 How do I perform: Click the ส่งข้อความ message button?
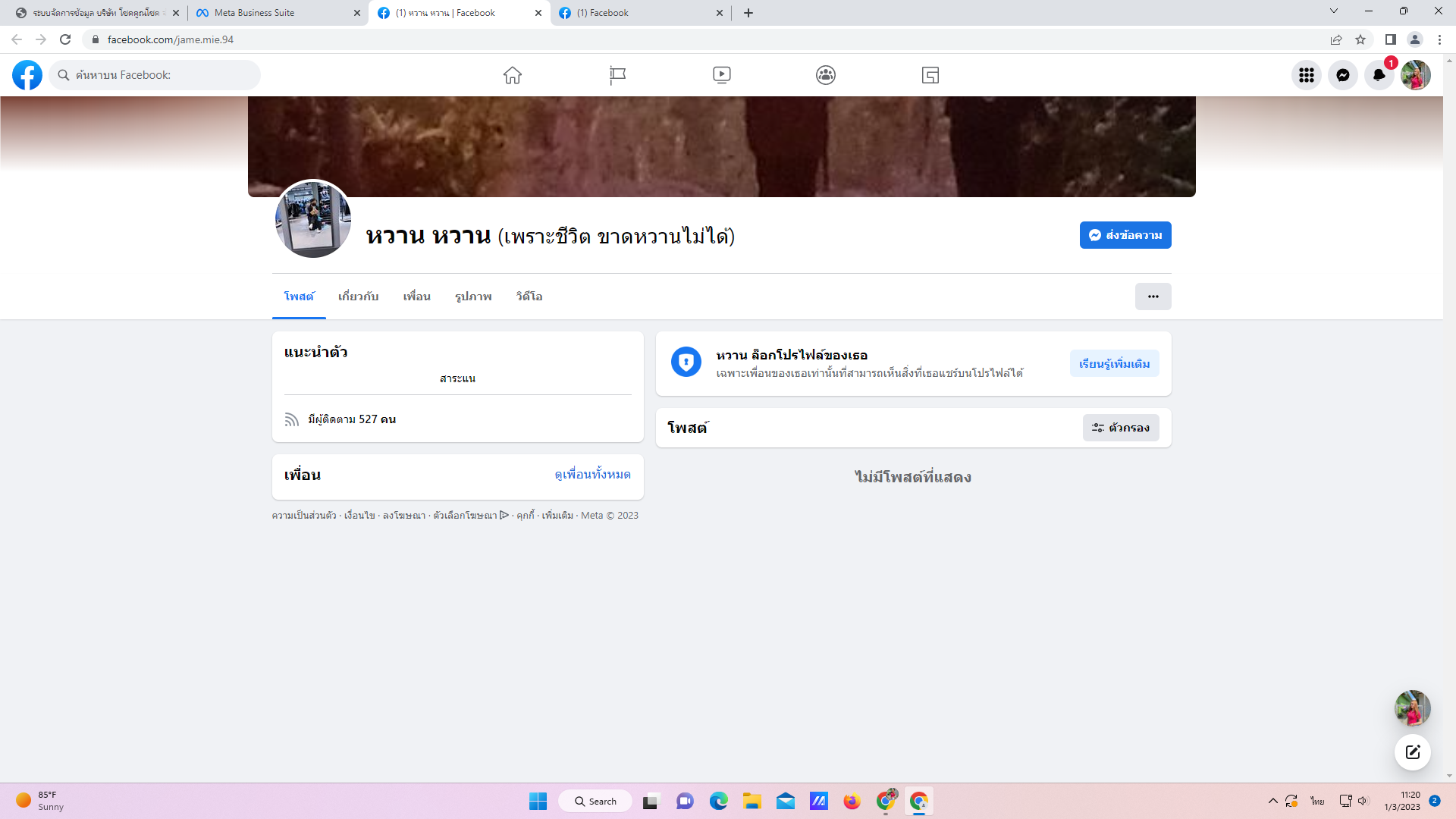1125,235
